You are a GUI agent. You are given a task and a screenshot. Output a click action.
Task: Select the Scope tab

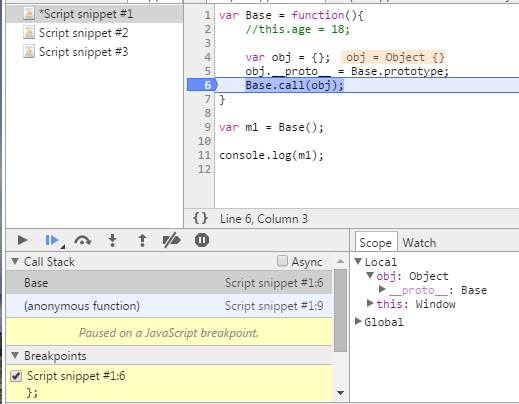(376, 242)
